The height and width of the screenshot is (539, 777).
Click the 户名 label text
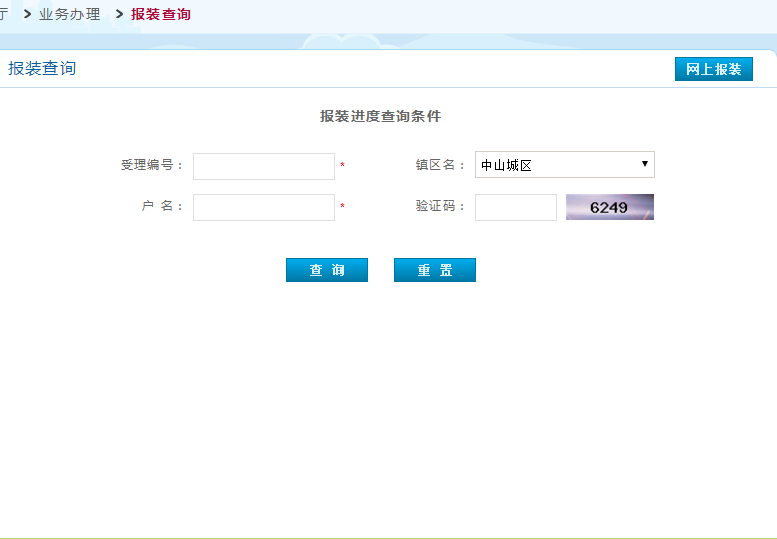[x=162, y=206]
